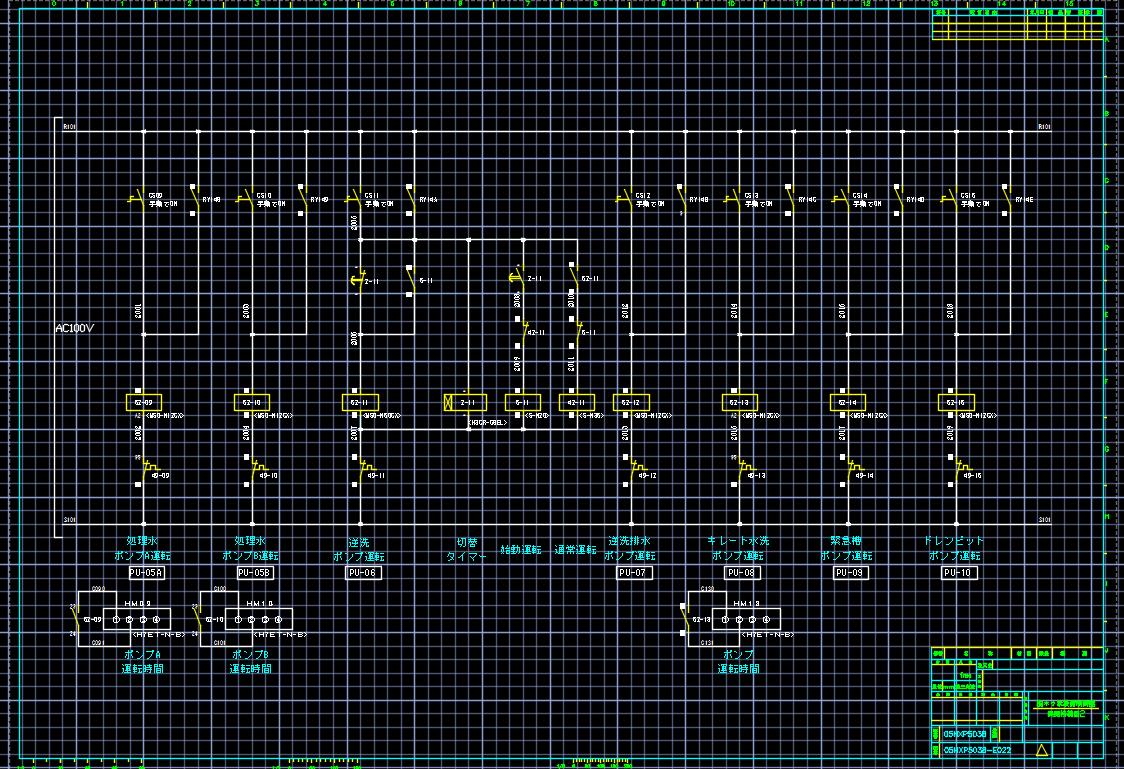Click the PU-05A equipment tag

click(x=145, y=573)
